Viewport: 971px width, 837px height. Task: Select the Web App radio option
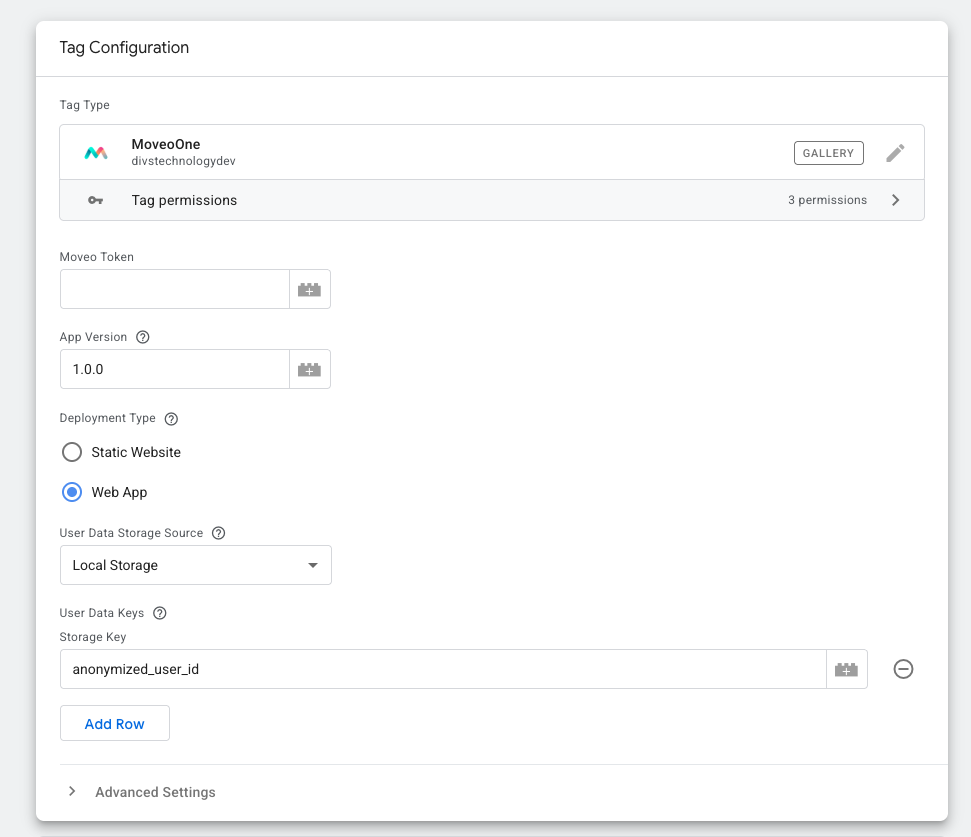(72, 492)
